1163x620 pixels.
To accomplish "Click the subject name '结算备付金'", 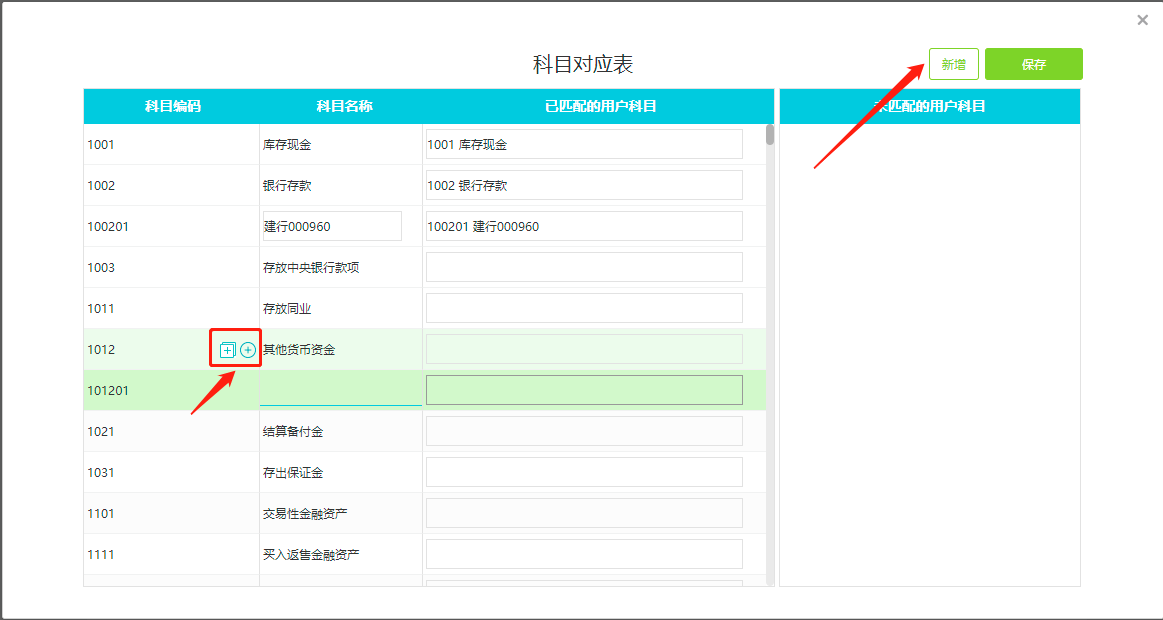I will 293,431.
